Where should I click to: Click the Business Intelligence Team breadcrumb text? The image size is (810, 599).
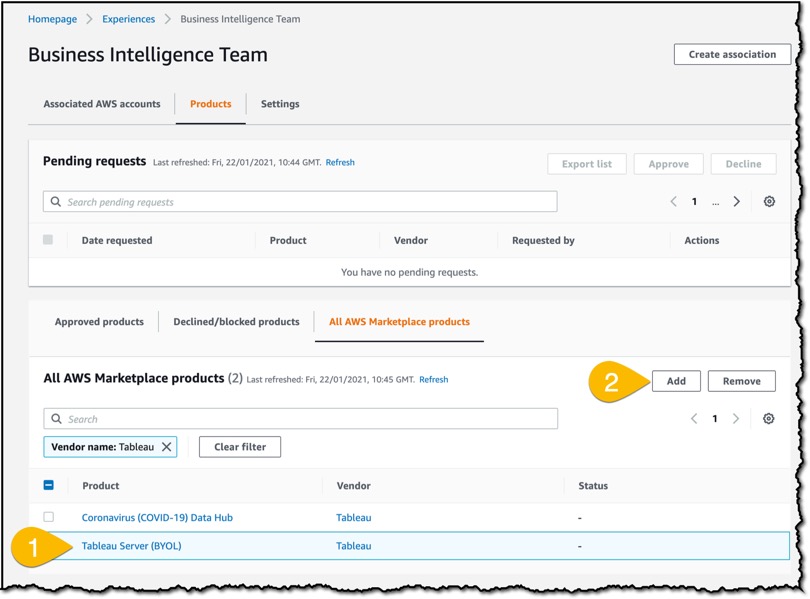point(240,19)
